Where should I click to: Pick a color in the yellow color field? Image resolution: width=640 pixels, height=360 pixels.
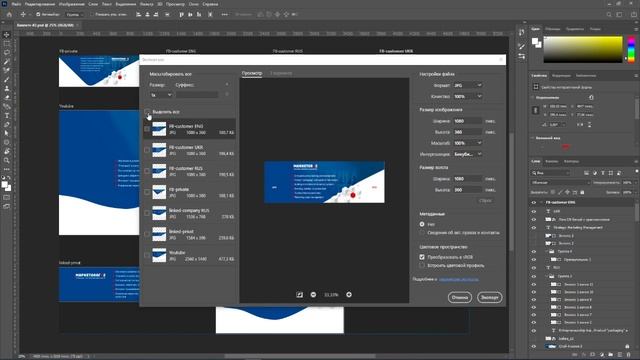click(x=582, y=49)
